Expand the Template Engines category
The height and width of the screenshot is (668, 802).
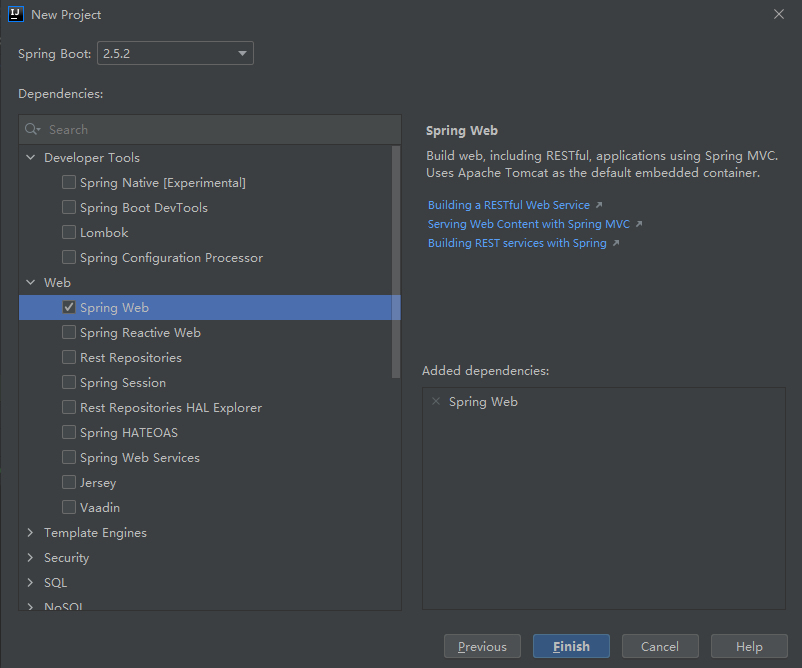pyautogui.click(x=31, y=532)
